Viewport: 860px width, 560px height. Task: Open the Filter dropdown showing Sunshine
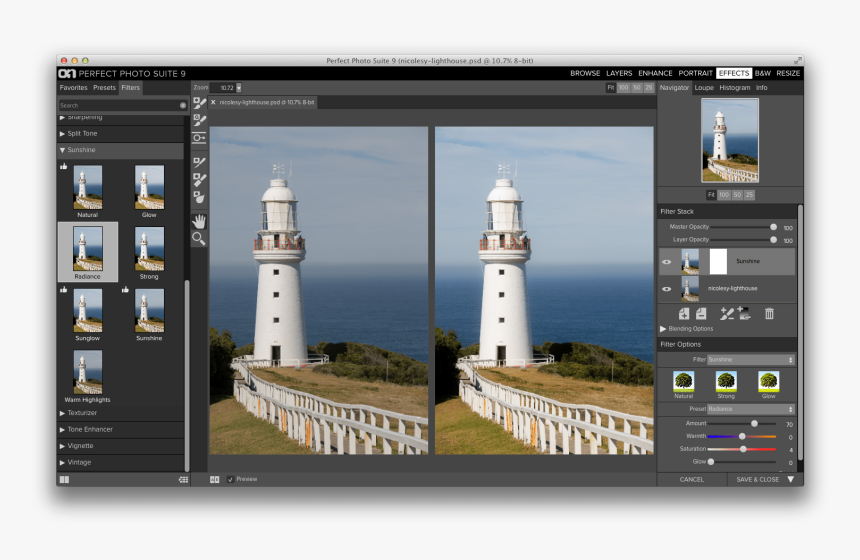pos(751,360)
